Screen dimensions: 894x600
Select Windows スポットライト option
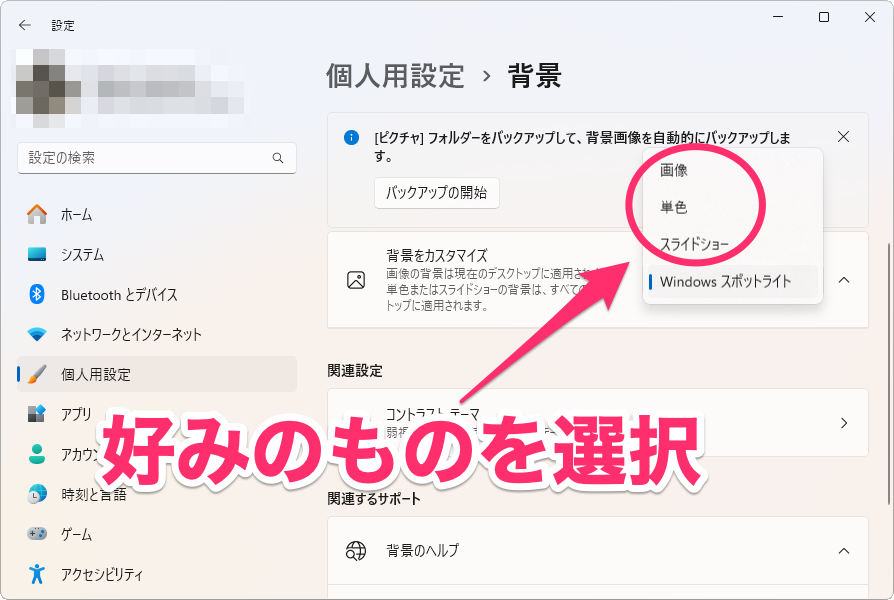733,281
